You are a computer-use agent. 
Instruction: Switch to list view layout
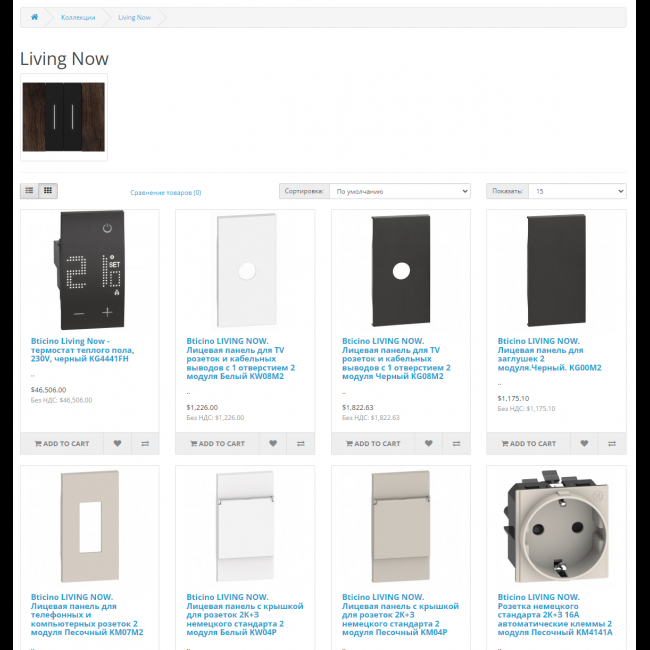pos(29,191)
